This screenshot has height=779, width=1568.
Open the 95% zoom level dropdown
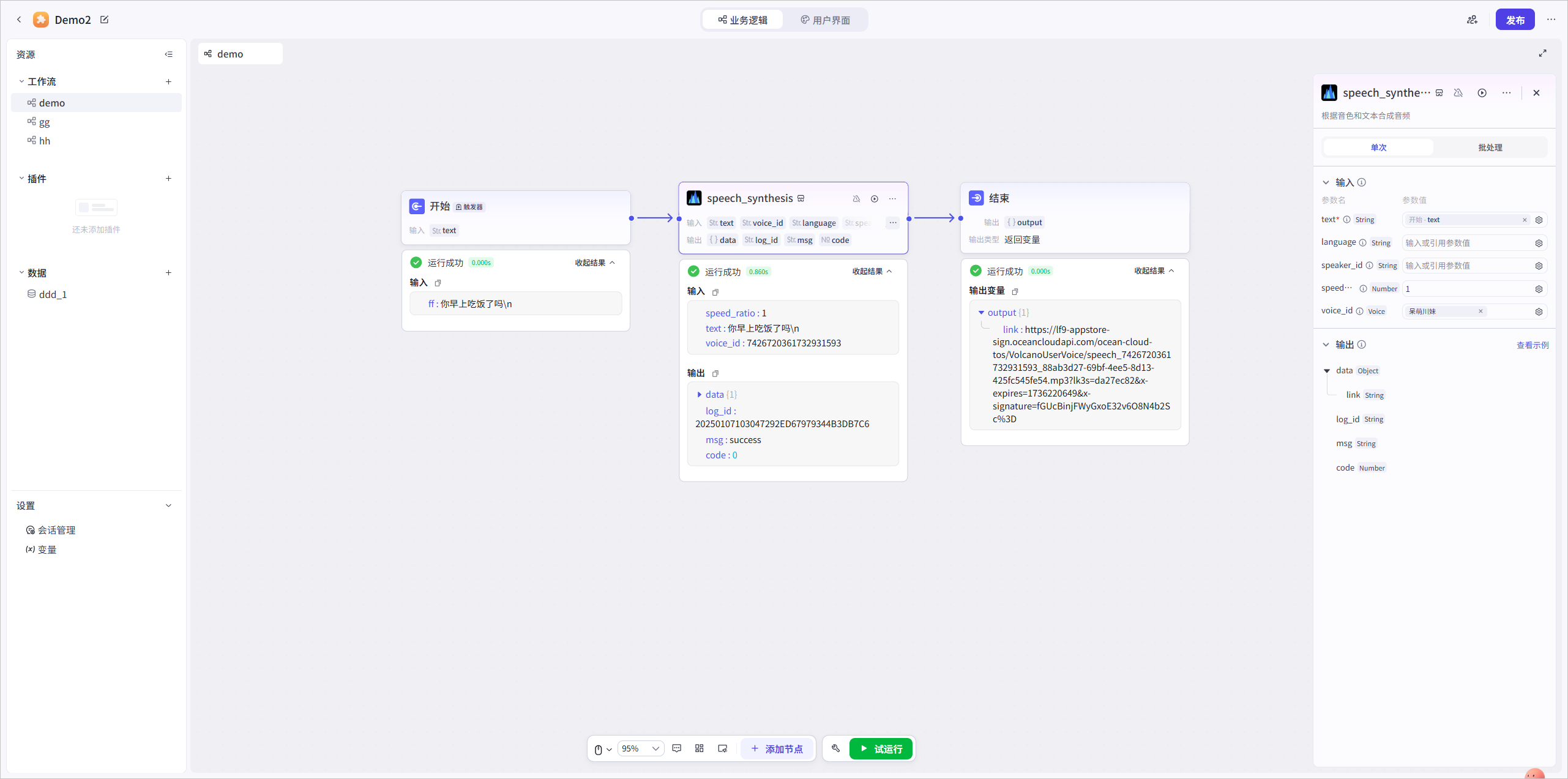pyautogui.click(x=640, y=748)
